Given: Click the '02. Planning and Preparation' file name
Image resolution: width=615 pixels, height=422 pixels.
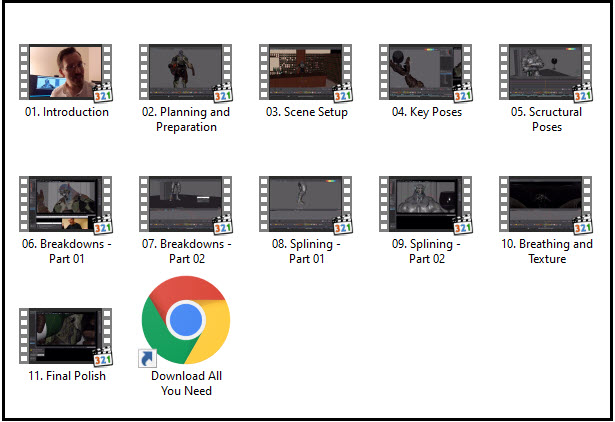Looking at the screenshot, I should (186, 120).
